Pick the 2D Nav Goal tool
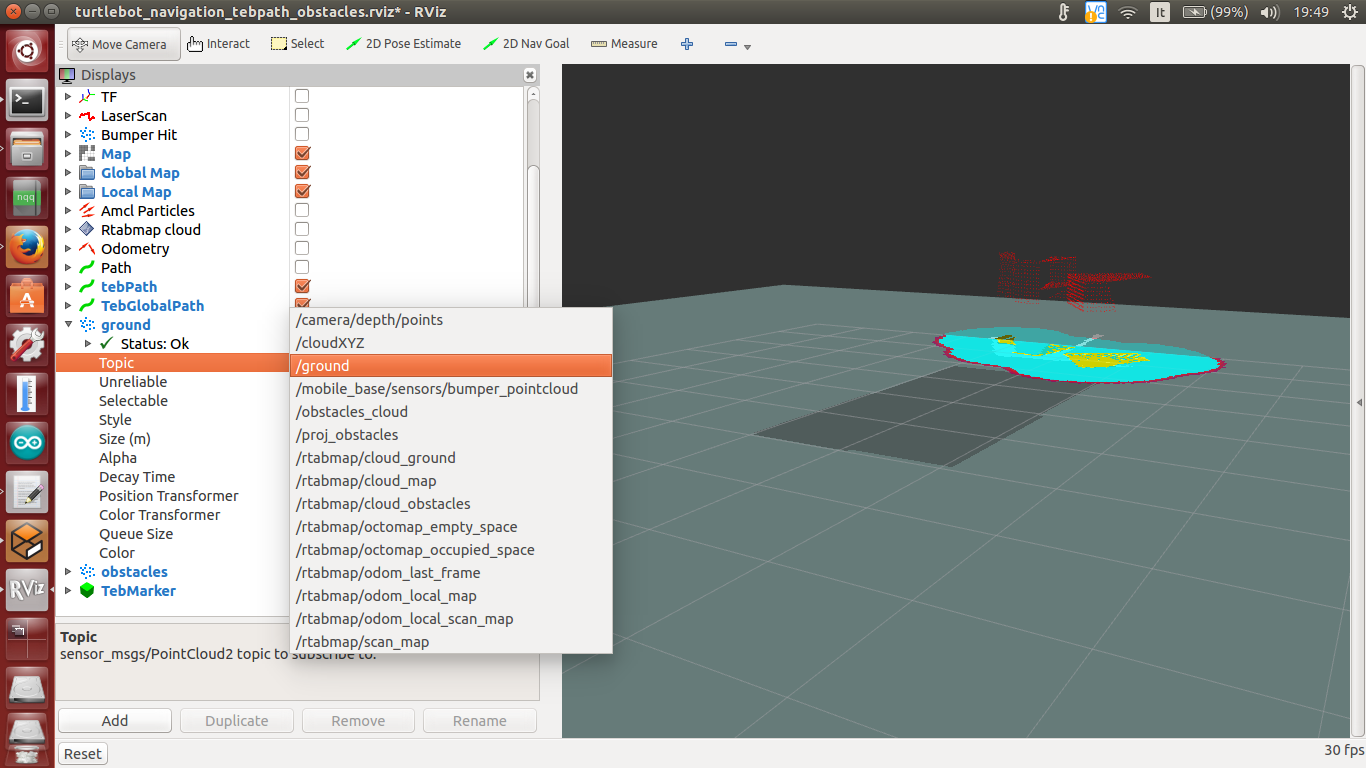This screenshot has width=1366, height=768. [526, 44]
